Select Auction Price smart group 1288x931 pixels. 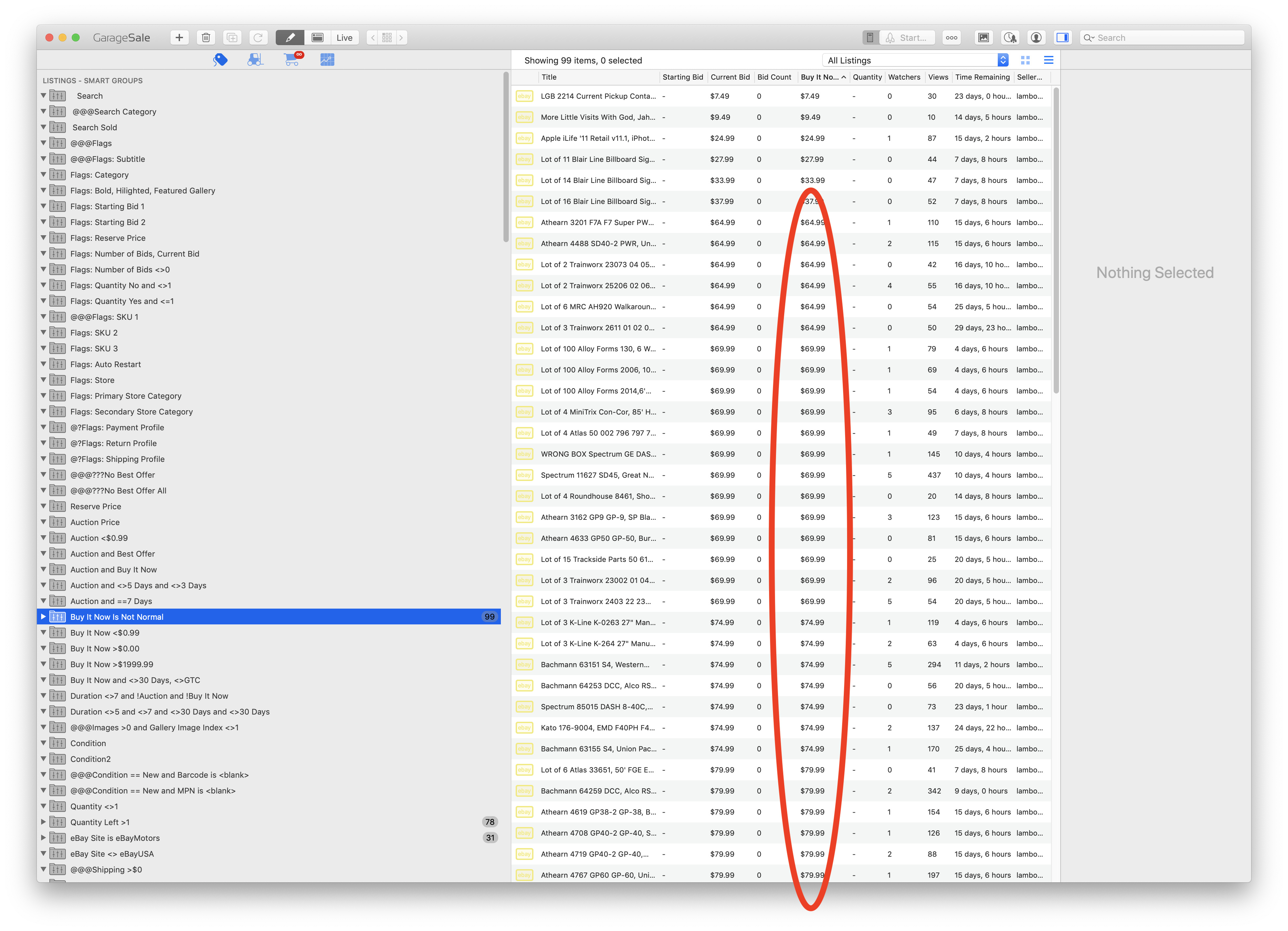click(x=269, y=522)
